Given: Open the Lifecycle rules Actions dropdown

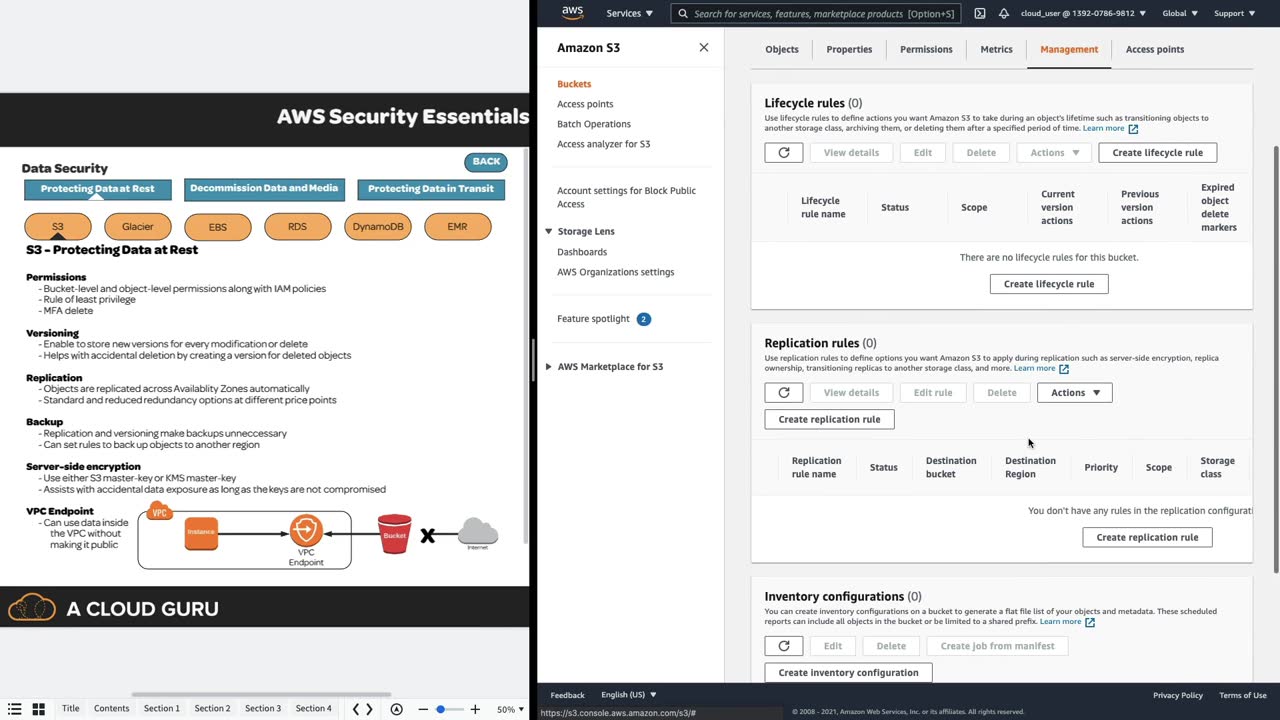Looking at the screenshot, I should point(1054,152).
